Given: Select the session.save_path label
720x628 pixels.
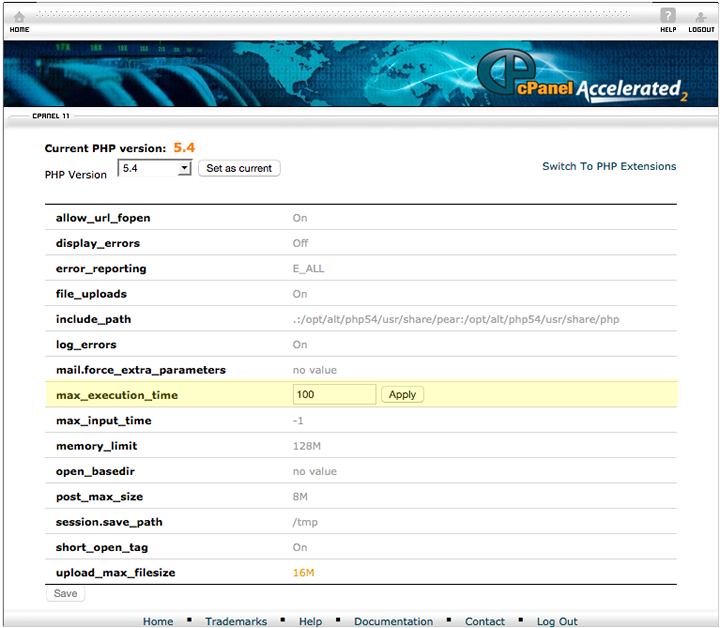Looking at the screenshot, I should pos(109,522).
